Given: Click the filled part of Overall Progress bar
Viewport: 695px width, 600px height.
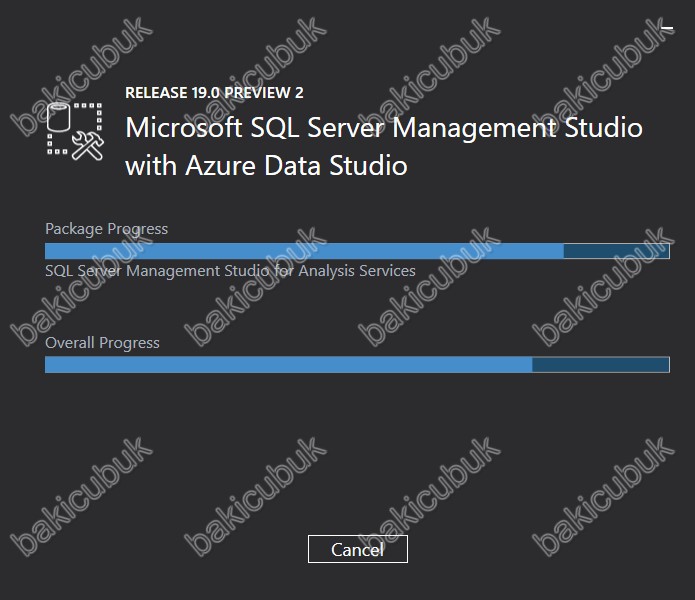Looking at the screenshot, I should click(289, 365).
